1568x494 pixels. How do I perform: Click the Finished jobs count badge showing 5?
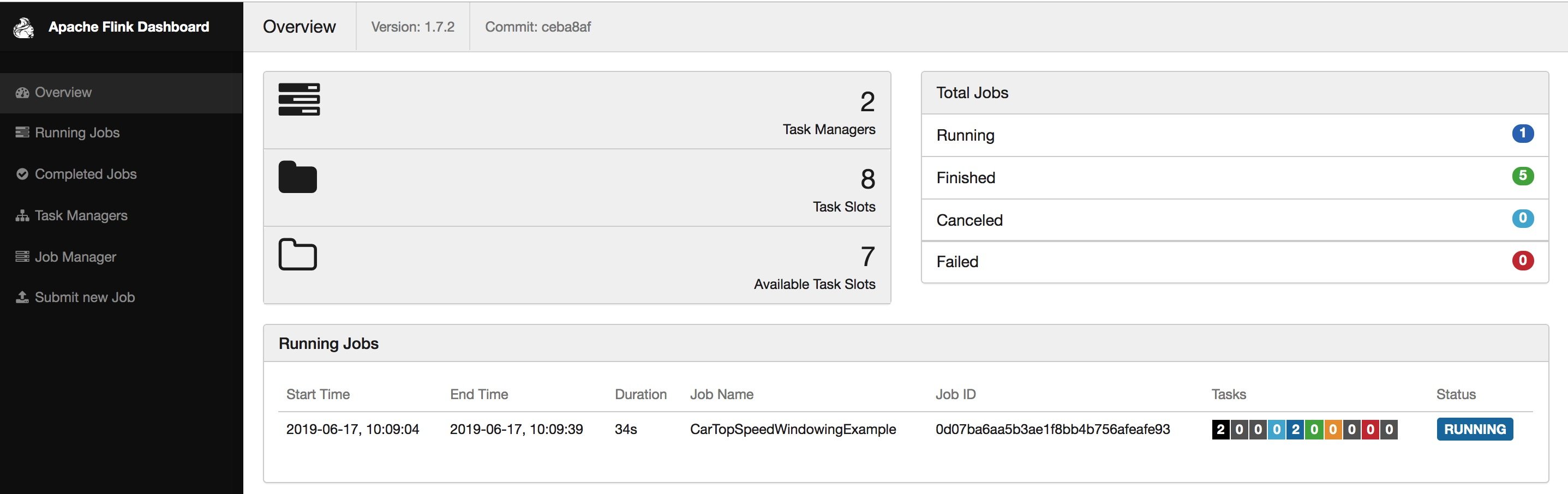1524,177
